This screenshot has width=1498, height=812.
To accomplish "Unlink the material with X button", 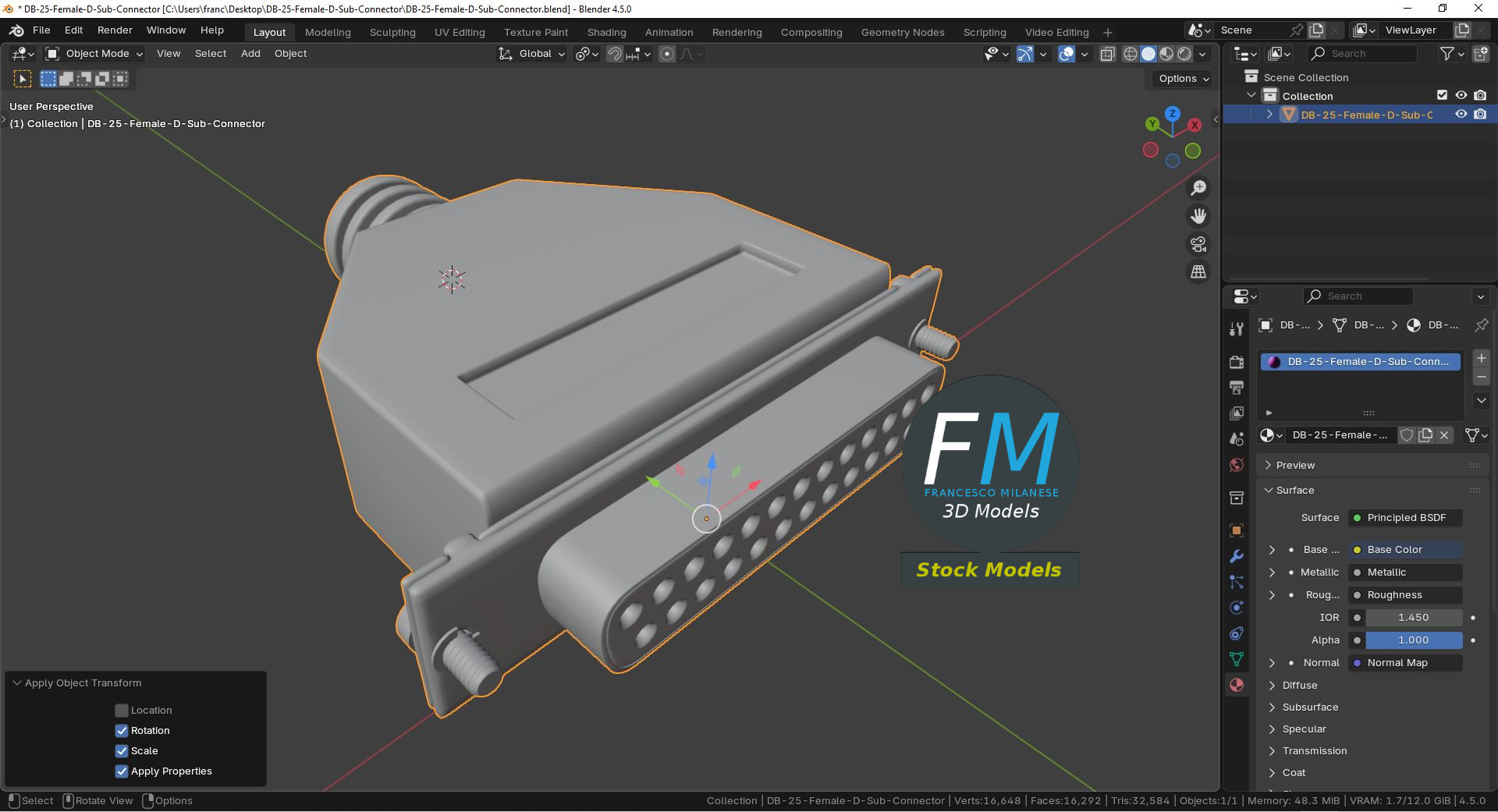I will click(1444, 435).
